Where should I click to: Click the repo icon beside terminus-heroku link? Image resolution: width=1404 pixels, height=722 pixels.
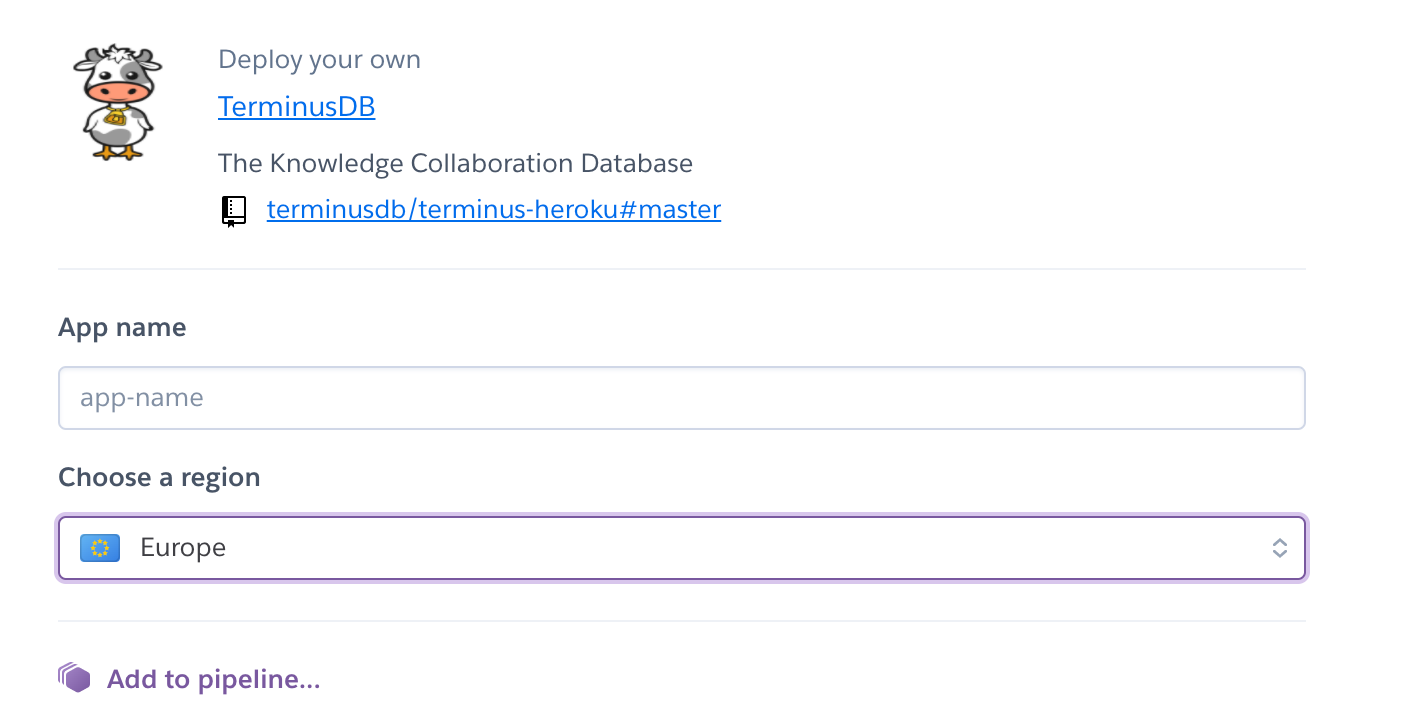[234, 209]
